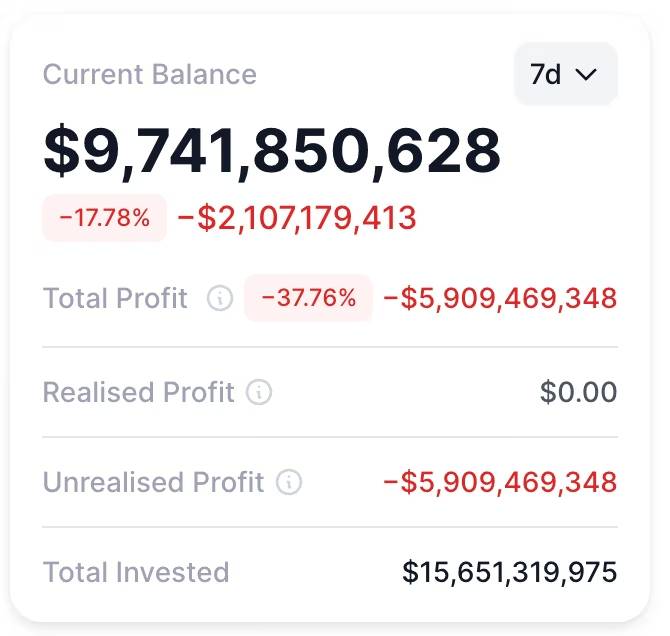This screenshot has height=636, width=670.
Task: Open the 7d time range dropdown
Action: [x=565, y=74]
